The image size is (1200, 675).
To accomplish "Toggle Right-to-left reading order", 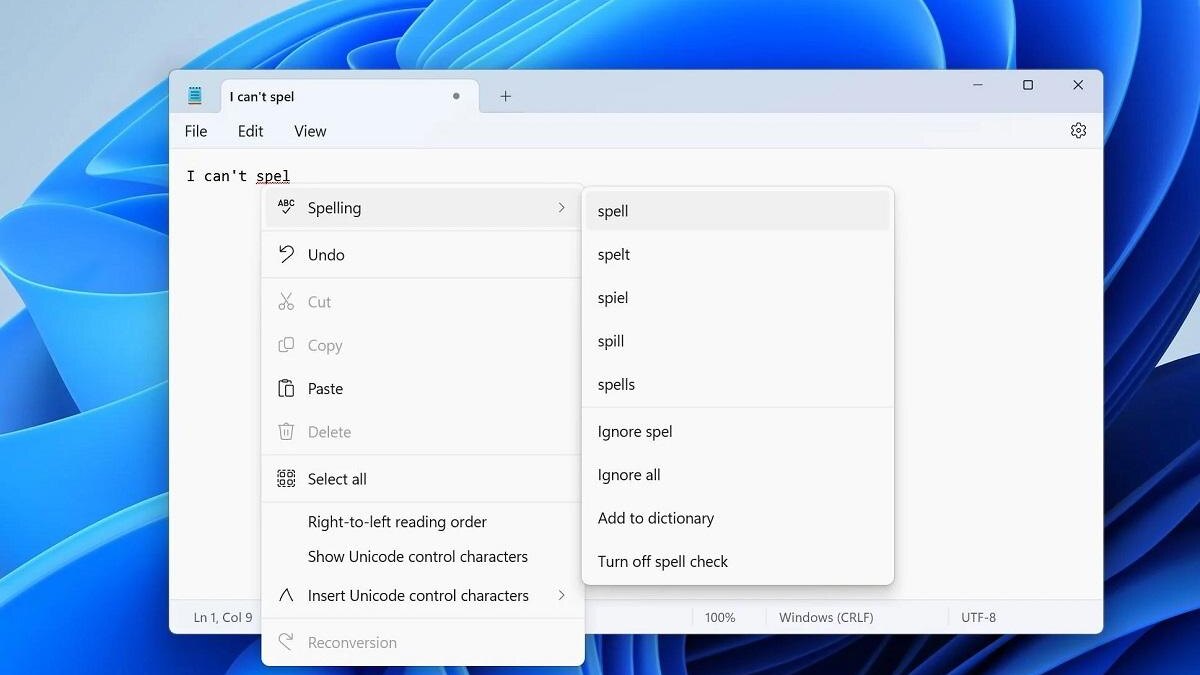I will 397,522.
